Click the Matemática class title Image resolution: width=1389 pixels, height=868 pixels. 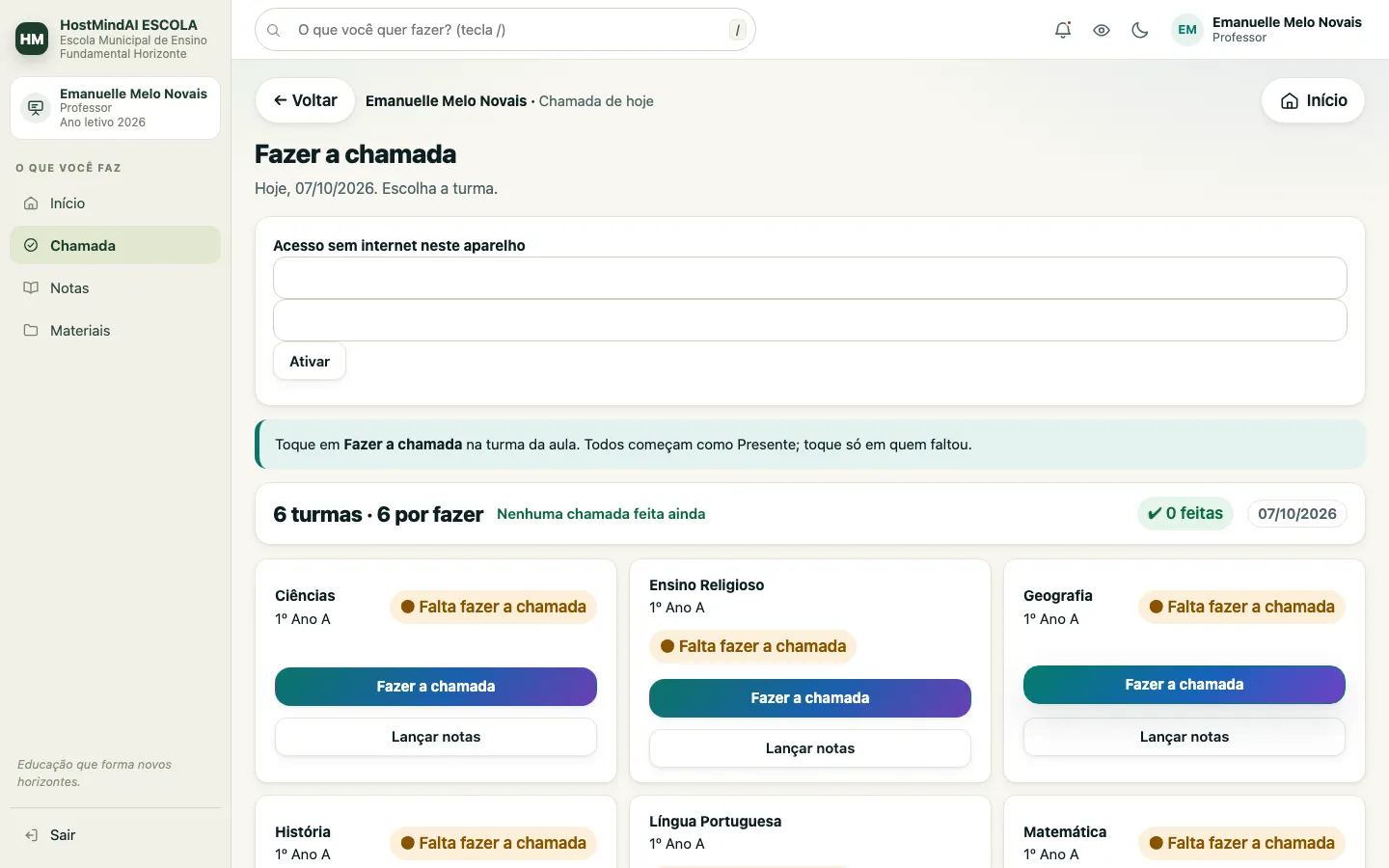coord(1065,831)
